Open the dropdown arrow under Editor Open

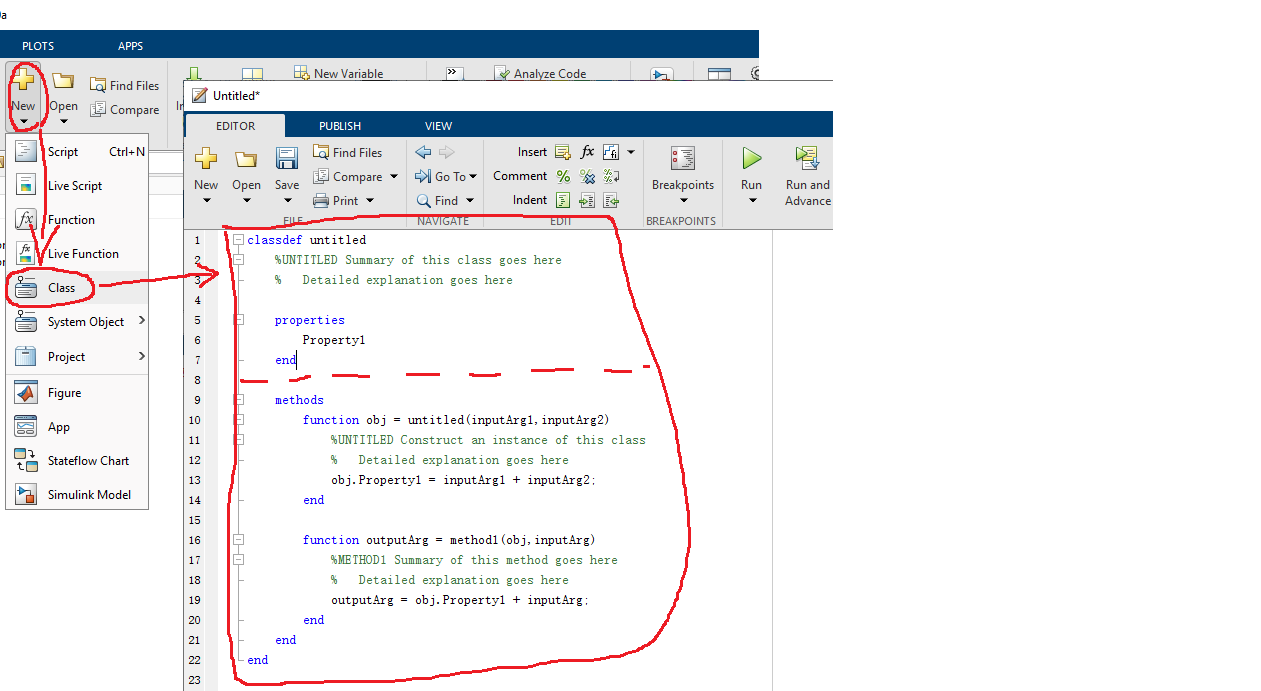246,200
